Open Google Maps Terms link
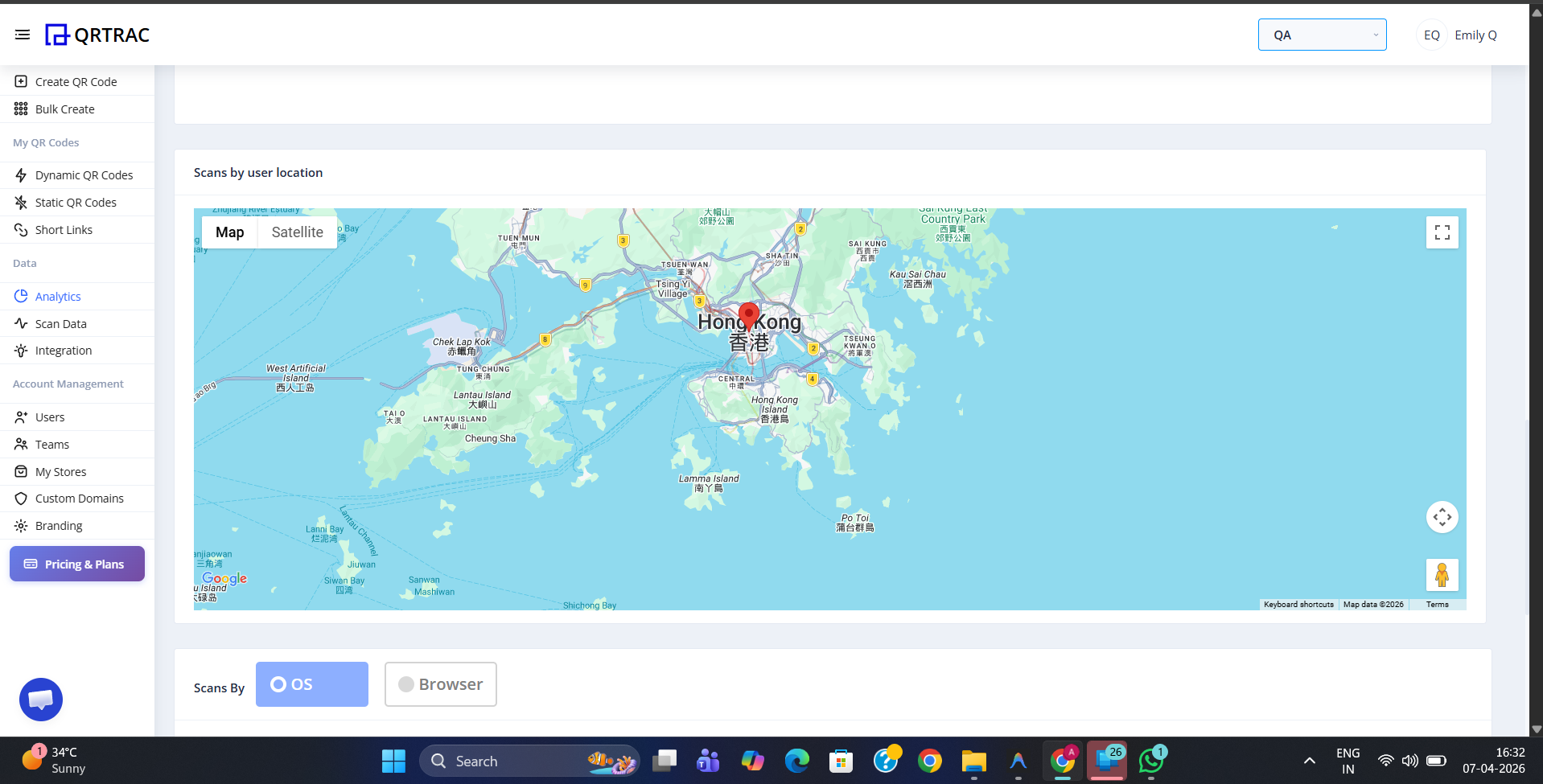1543x784 pixels. 1437,604
